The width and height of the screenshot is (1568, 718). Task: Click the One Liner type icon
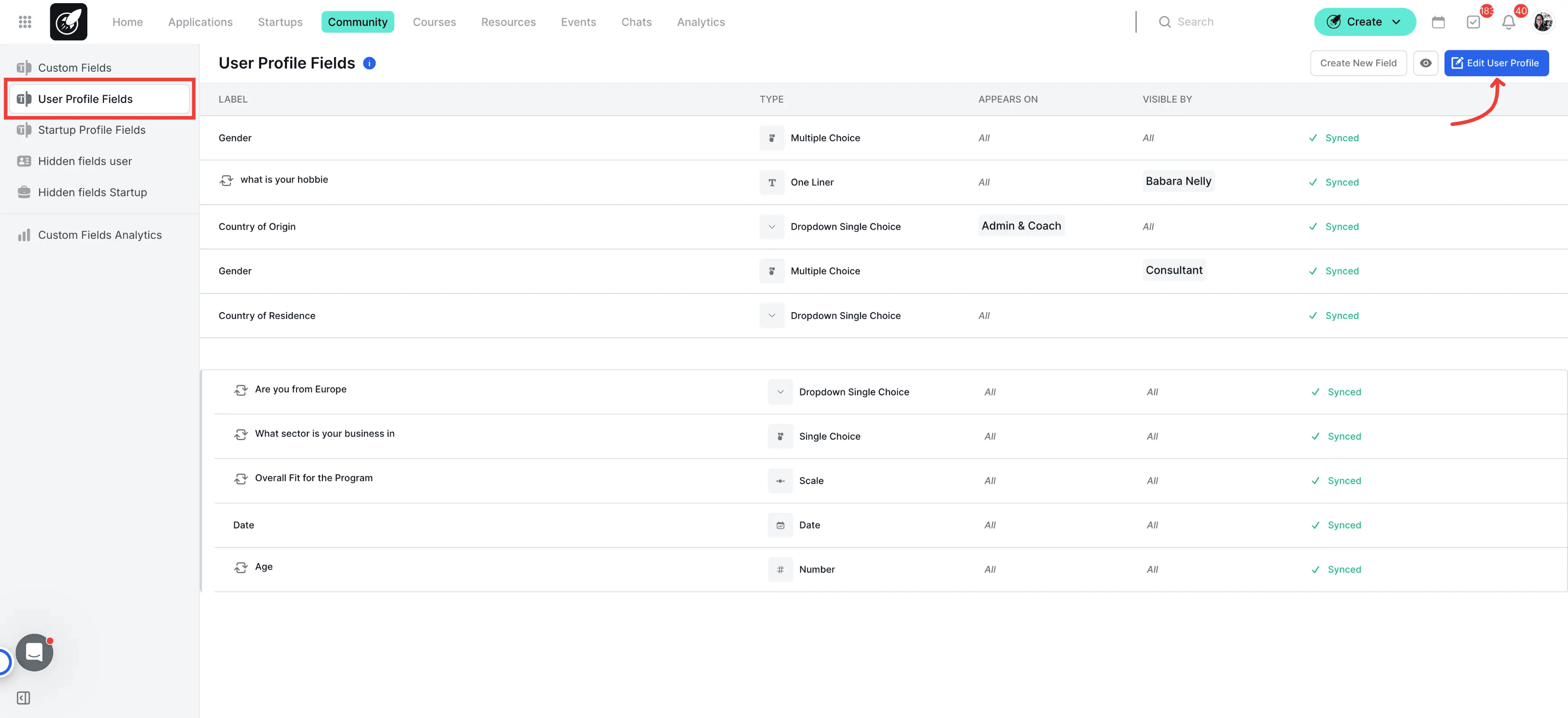pos(772,182)
